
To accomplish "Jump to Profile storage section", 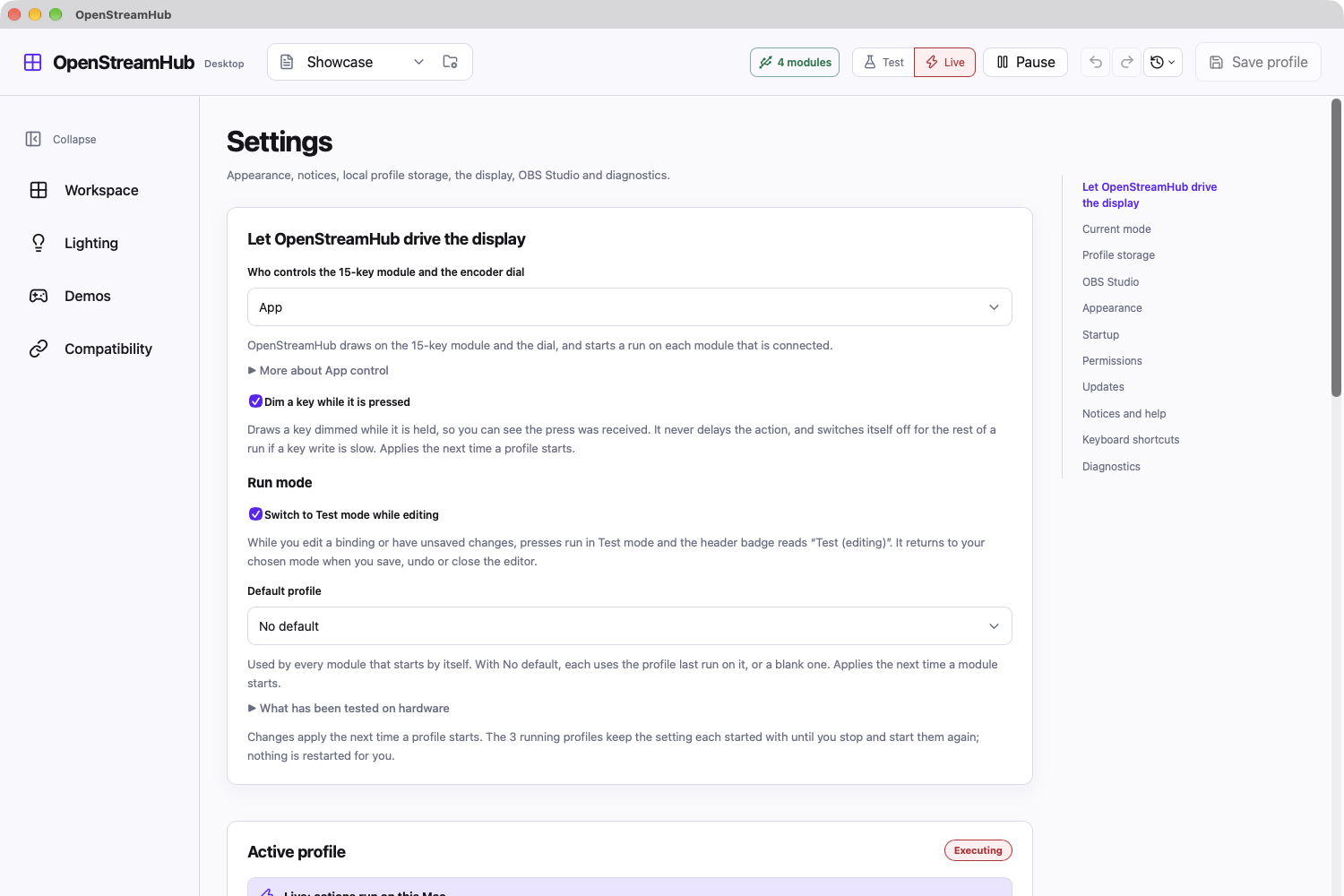I will pyautogui.click(x=1118, y=255).
